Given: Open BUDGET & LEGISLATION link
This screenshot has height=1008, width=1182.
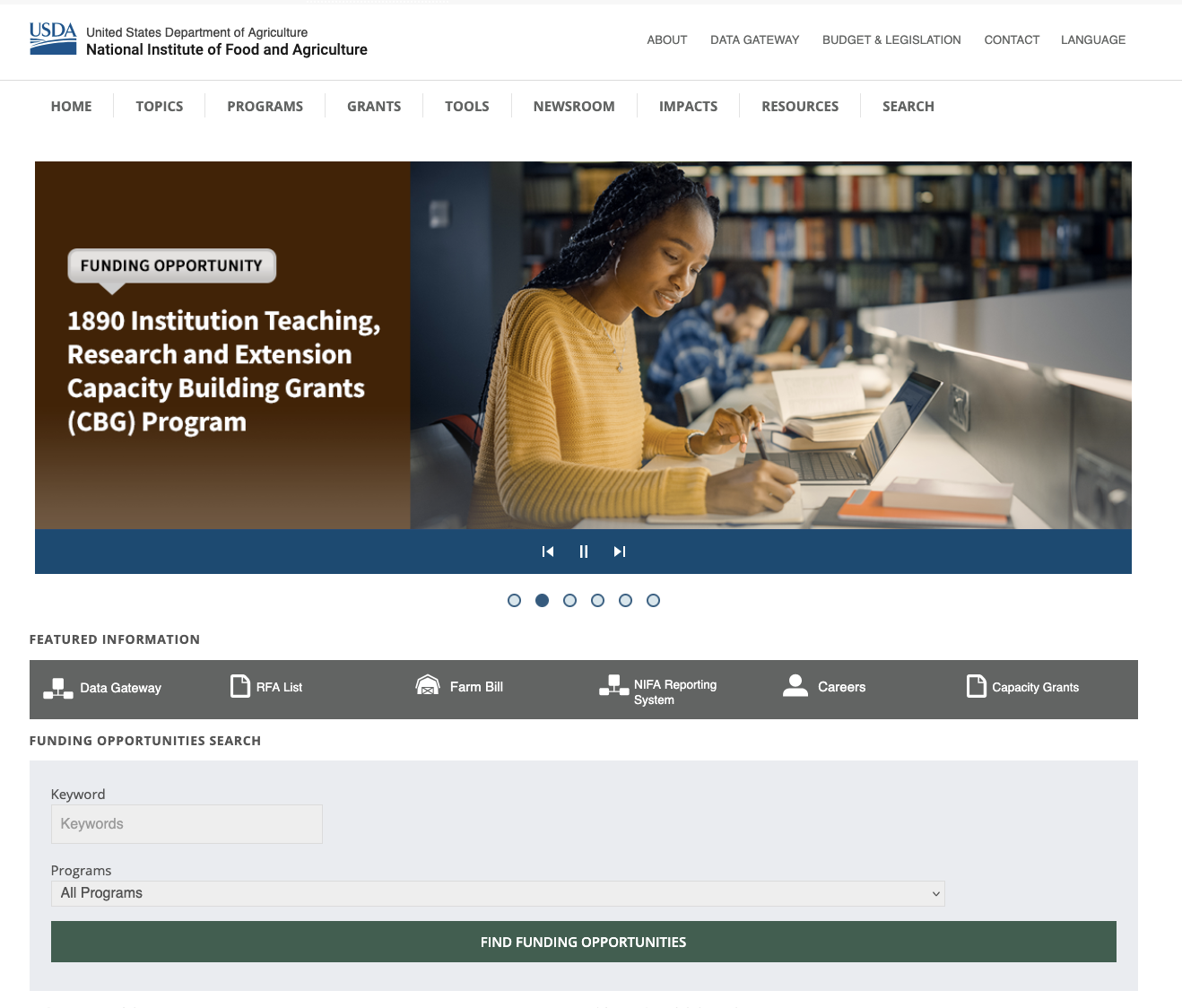Looking at the screenshot, I should coord(891,40).
